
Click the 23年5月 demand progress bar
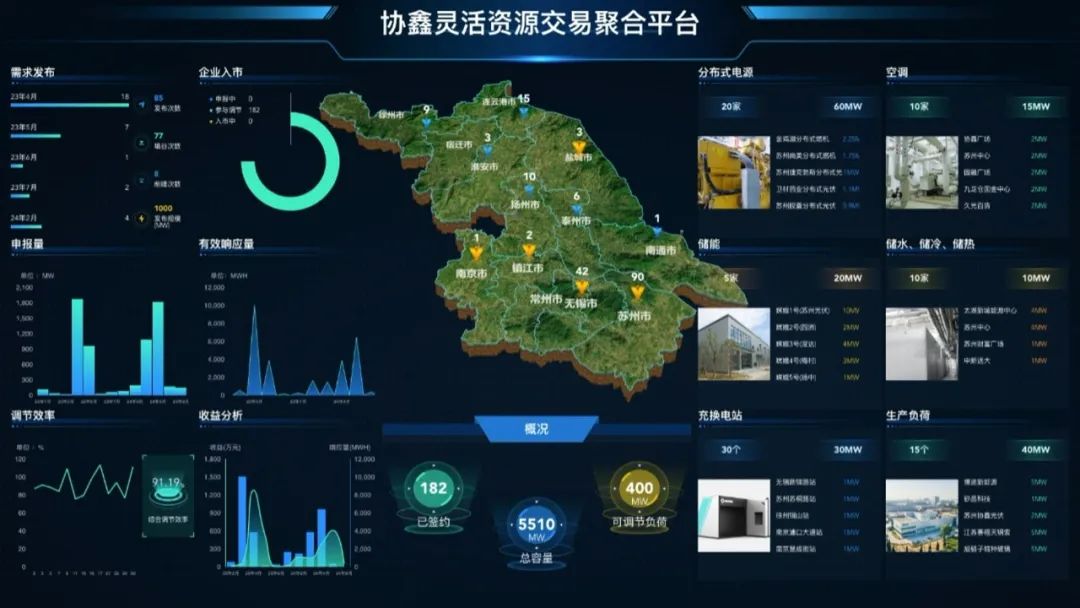click(35, 136)
